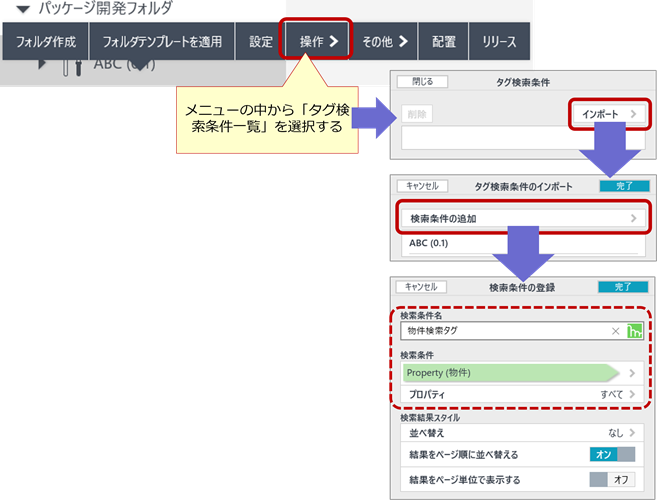Toggle 結果をページ単位で表示する switch
657x500 pixels.
[612, 479]
